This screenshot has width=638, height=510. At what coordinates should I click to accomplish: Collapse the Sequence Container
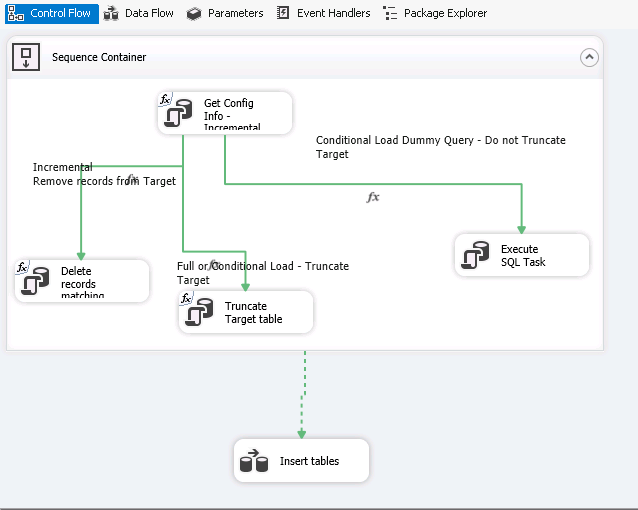(589, 58)
